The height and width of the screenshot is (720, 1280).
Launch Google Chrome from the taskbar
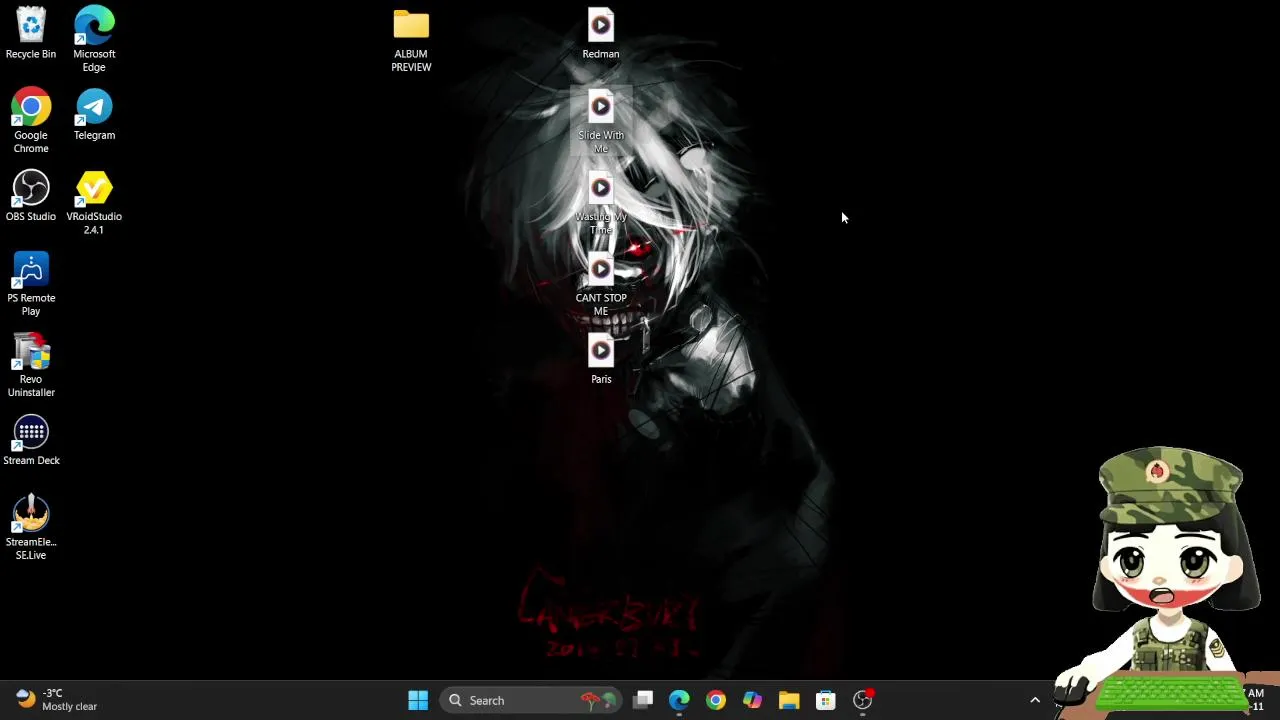point(716,701)
